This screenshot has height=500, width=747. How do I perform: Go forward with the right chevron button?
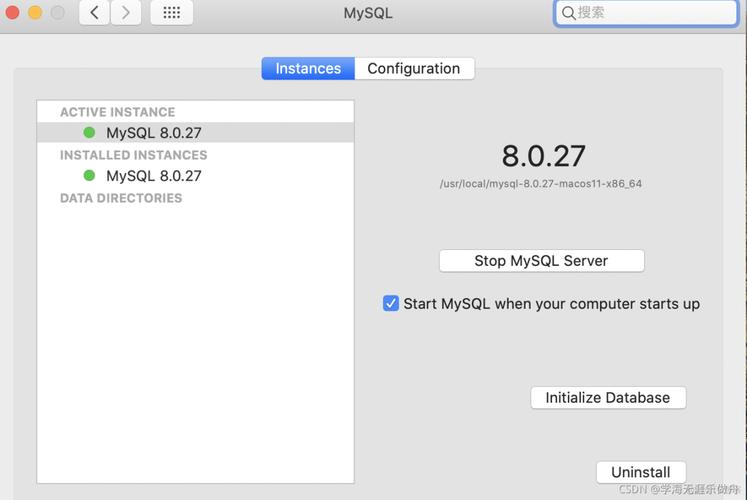click(126, 13)
